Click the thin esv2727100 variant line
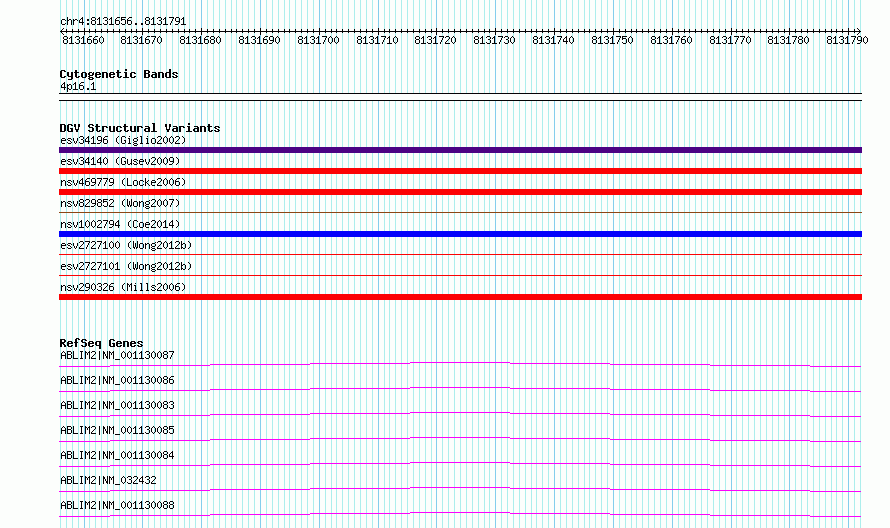The width and height of the screenshot is (890, 528). [x=460, y=254]
